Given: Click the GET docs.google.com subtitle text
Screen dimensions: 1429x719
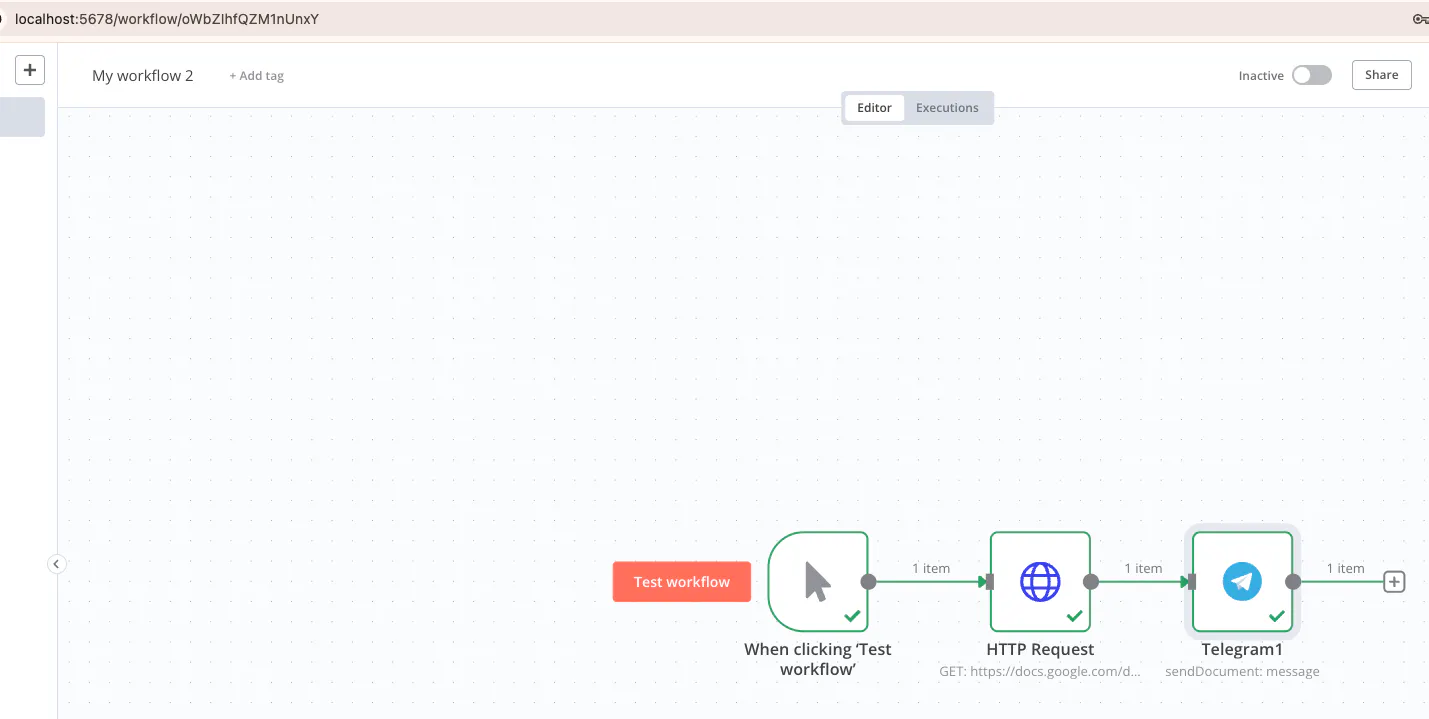Looking at the screenshot, I should click(1040, 672).
